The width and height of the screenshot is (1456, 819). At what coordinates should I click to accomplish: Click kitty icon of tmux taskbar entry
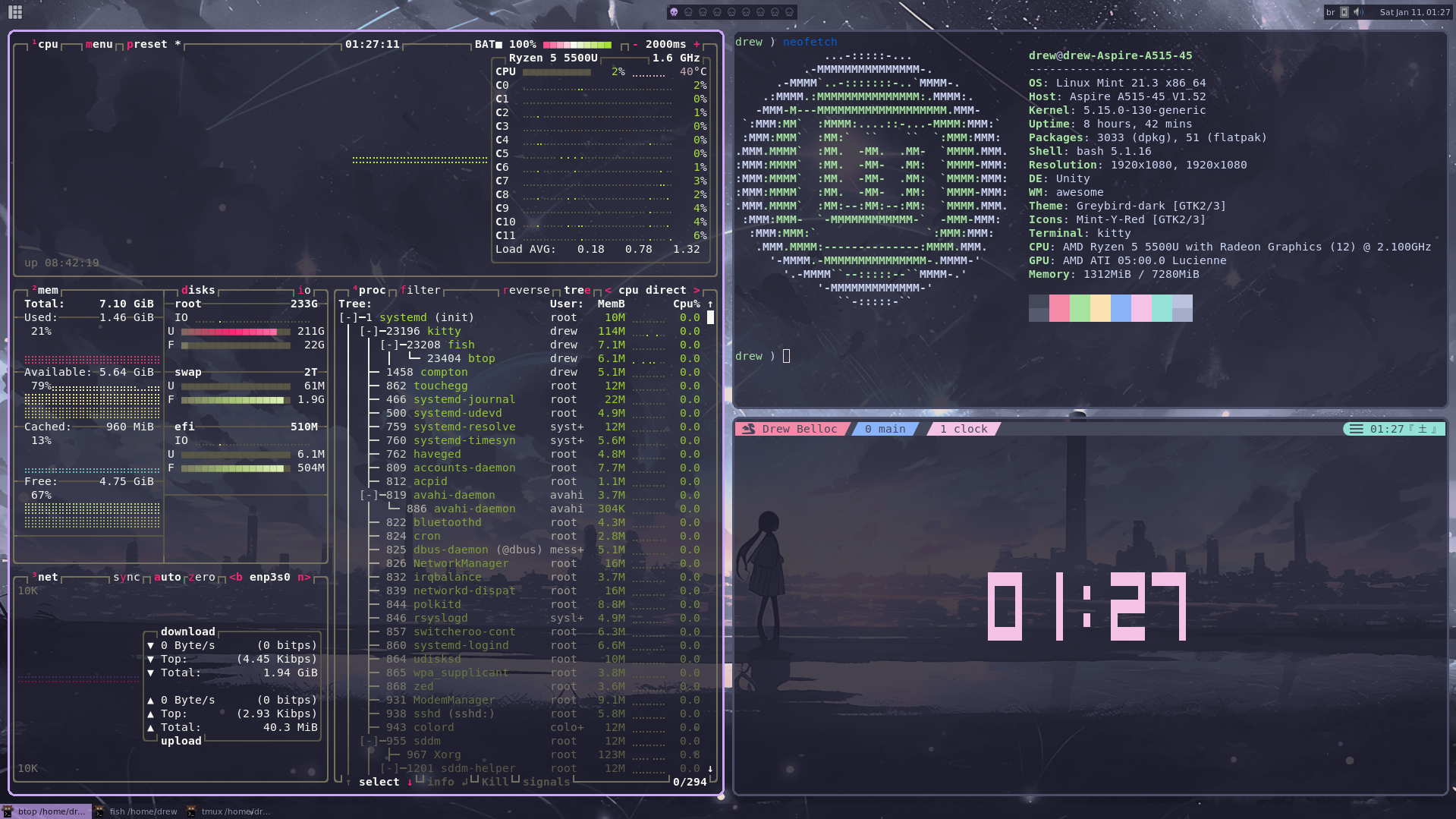191,811
